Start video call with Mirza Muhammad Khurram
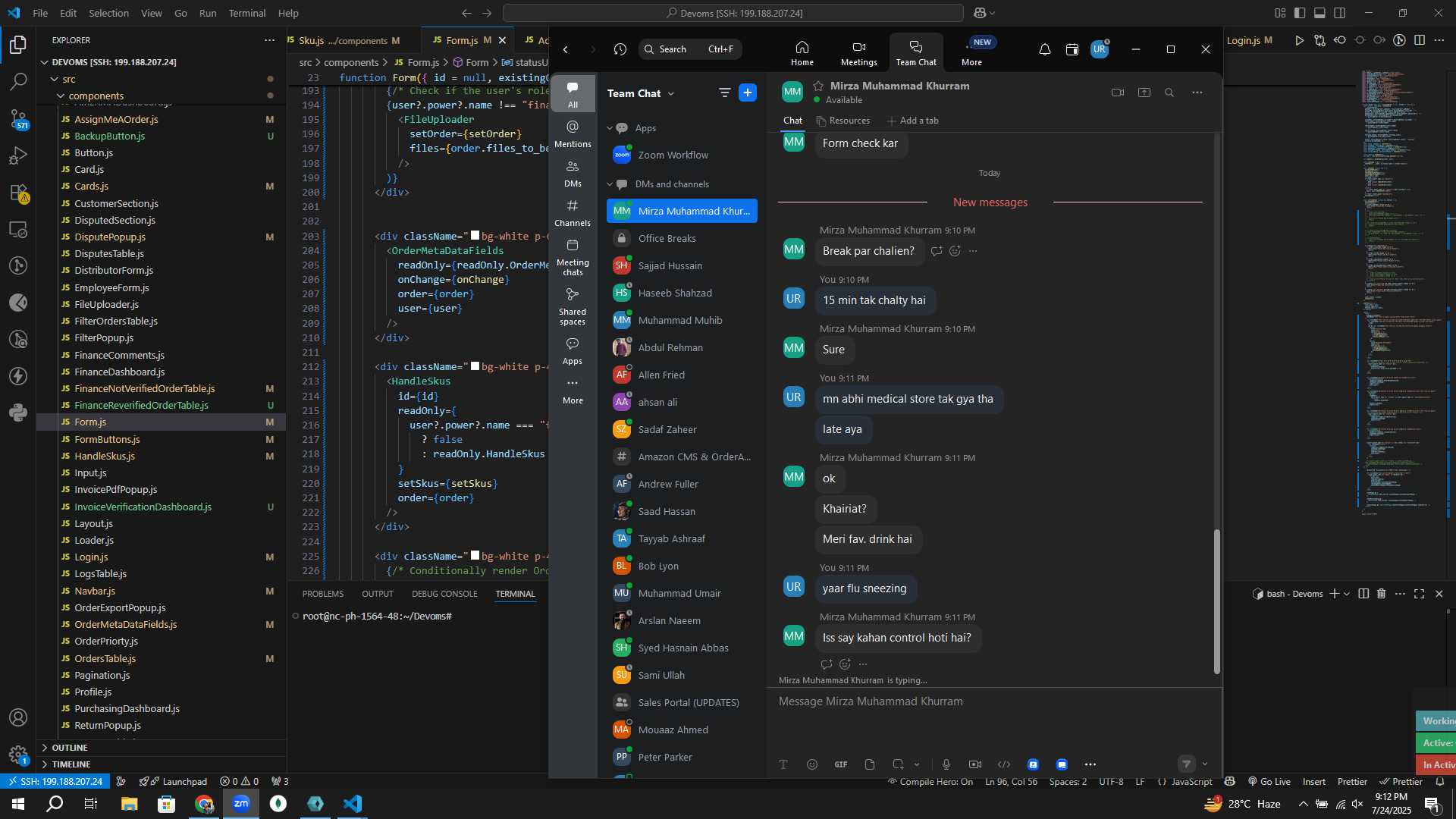 1117,93
